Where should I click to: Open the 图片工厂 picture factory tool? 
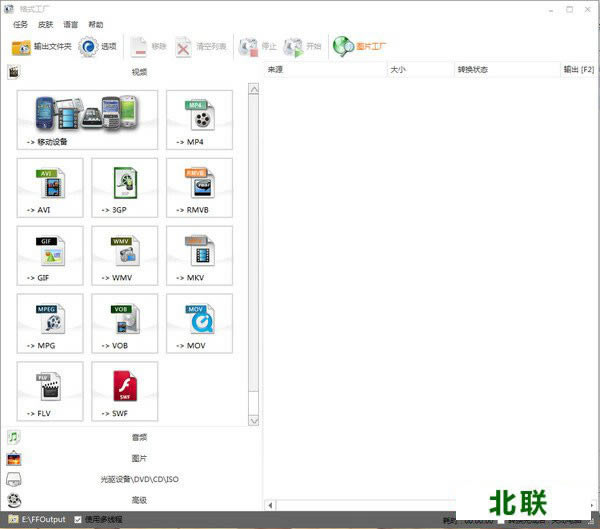pos(360,46)
